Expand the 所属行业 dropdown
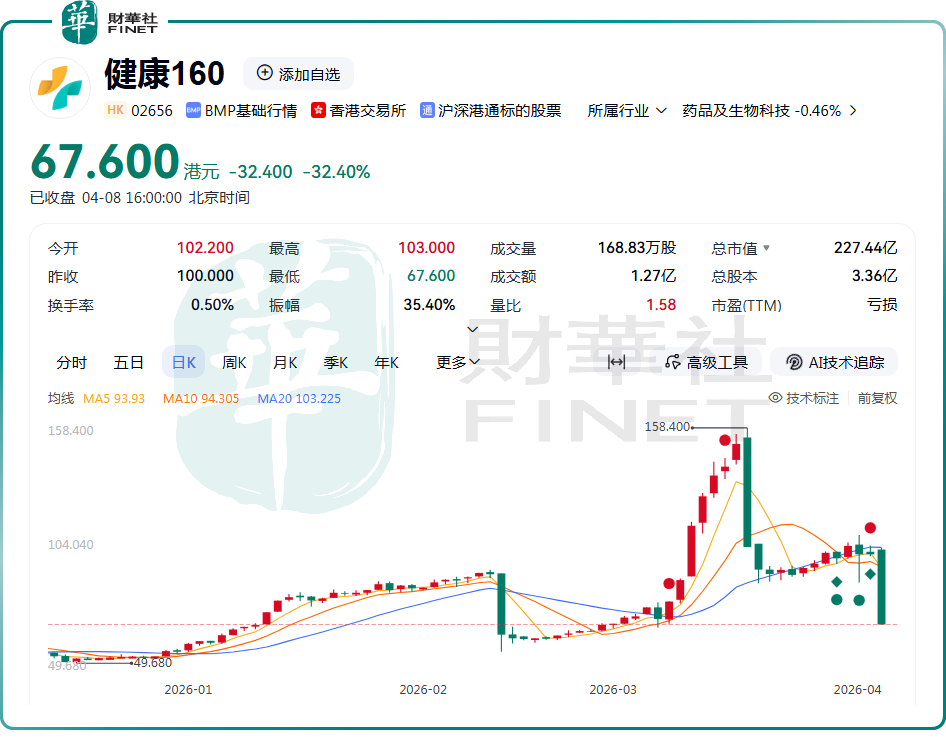The height and width of the screenshot is (750, 946). (x=627, y=111)
